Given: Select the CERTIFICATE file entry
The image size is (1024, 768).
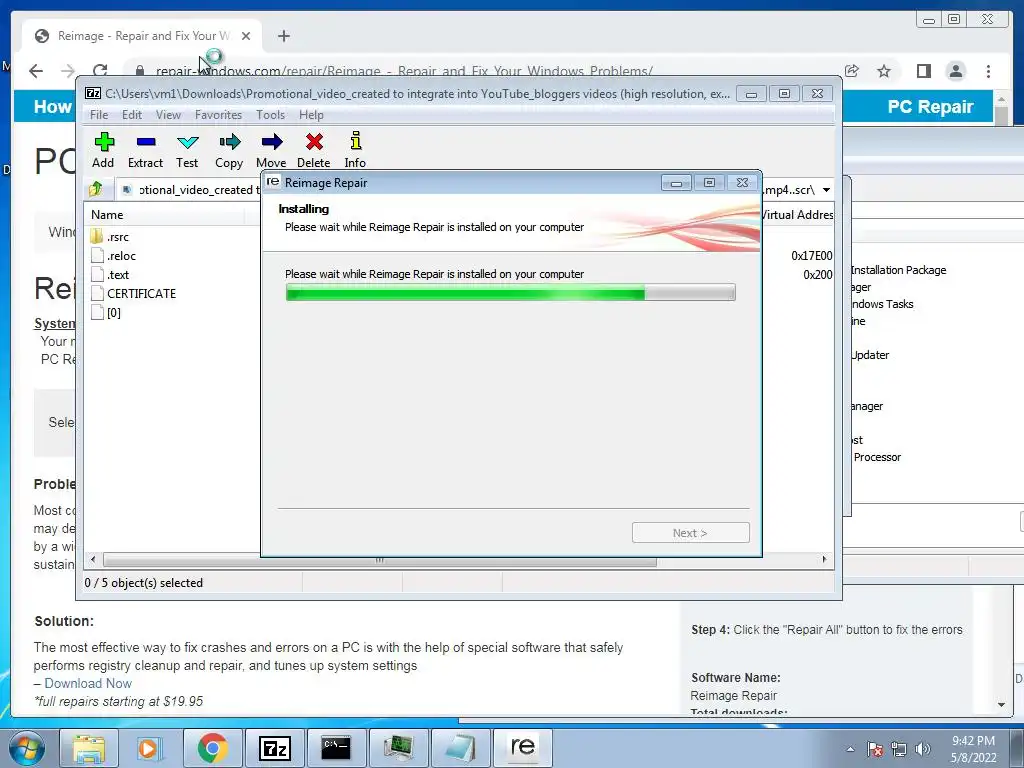Looking at the screenshot, I should pyautogui.click(x=133, y=293).
